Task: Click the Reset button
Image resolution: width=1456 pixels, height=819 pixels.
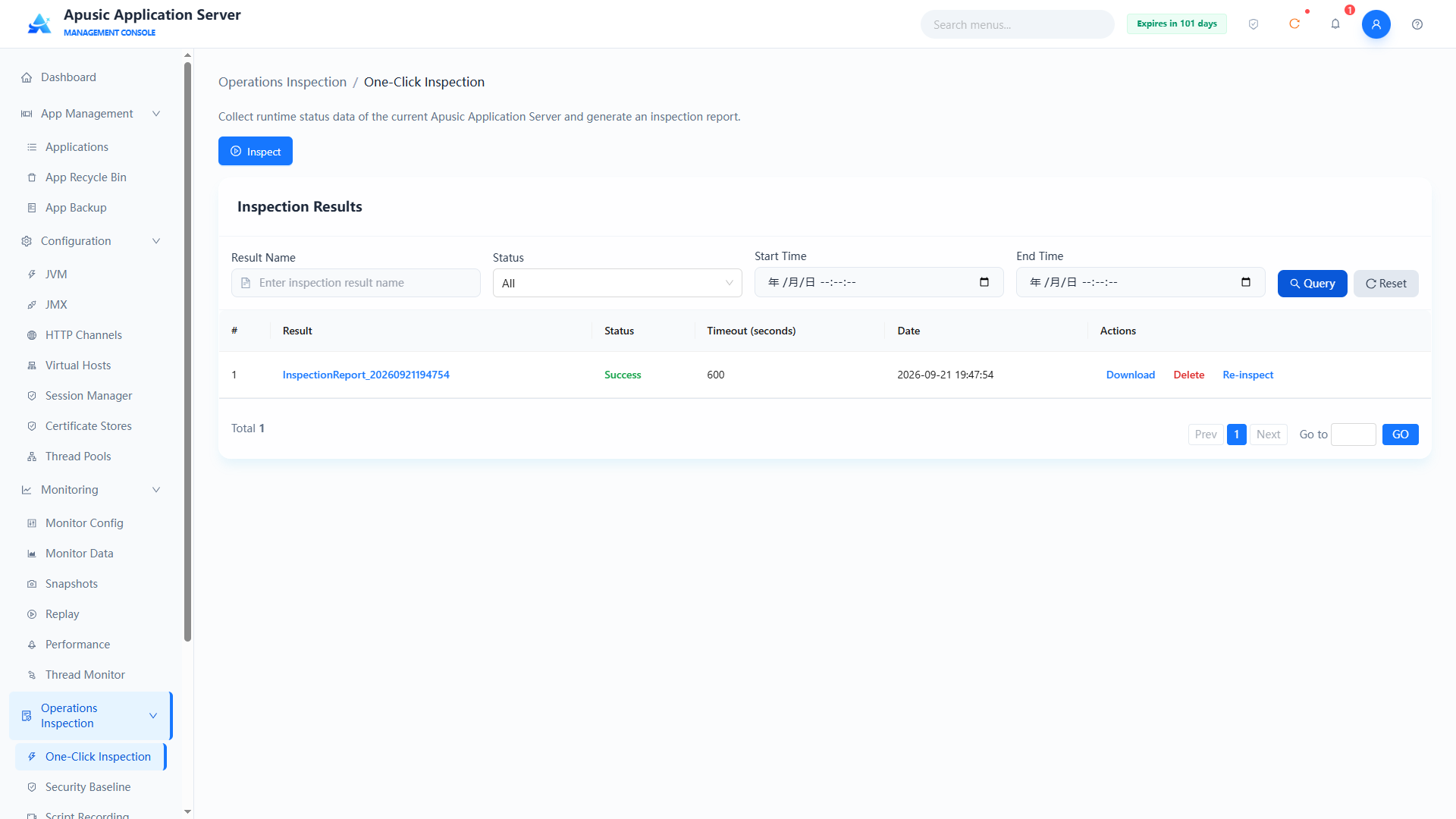Action: 1386,284
